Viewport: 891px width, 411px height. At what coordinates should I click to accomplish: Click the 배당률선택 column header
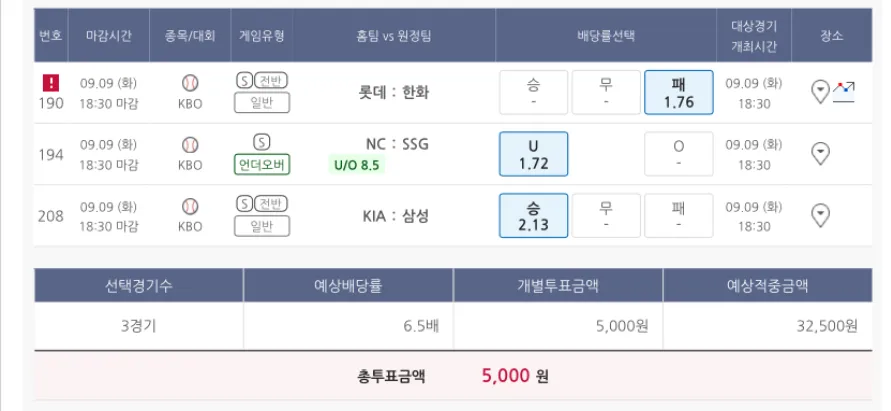tap(606, 35)
